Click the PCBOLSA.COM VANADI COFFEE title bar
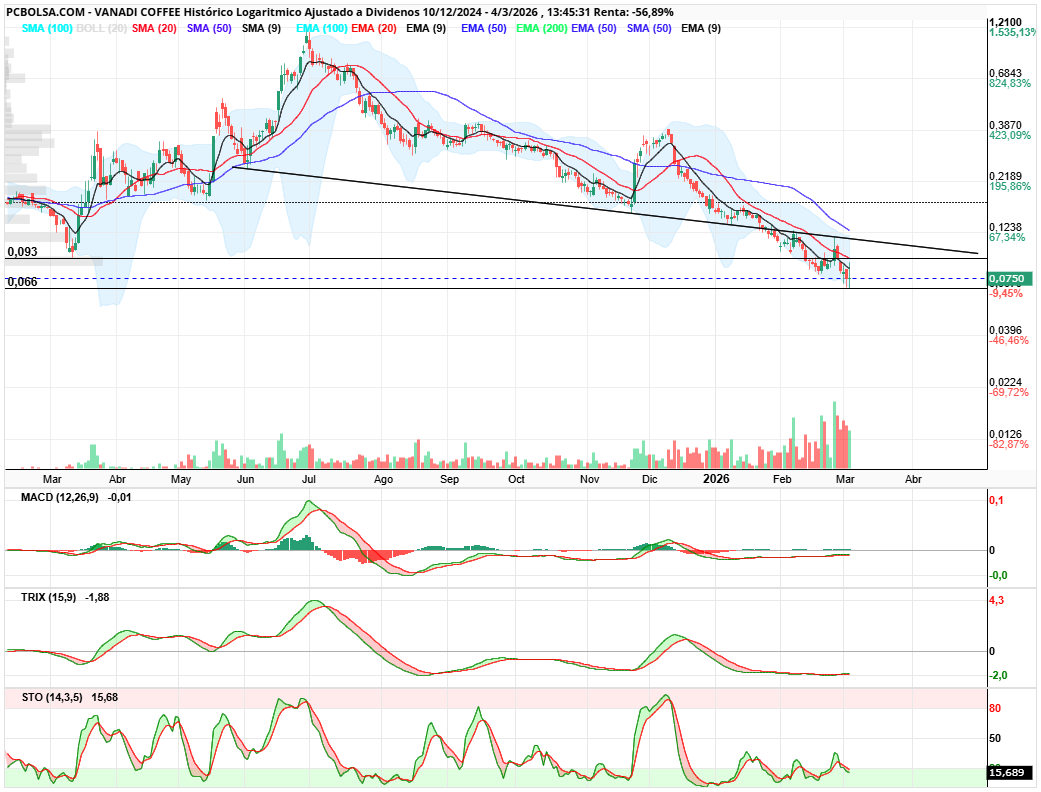The width and height of the screenshot is (1041, 792). click(x=340, y=8)
